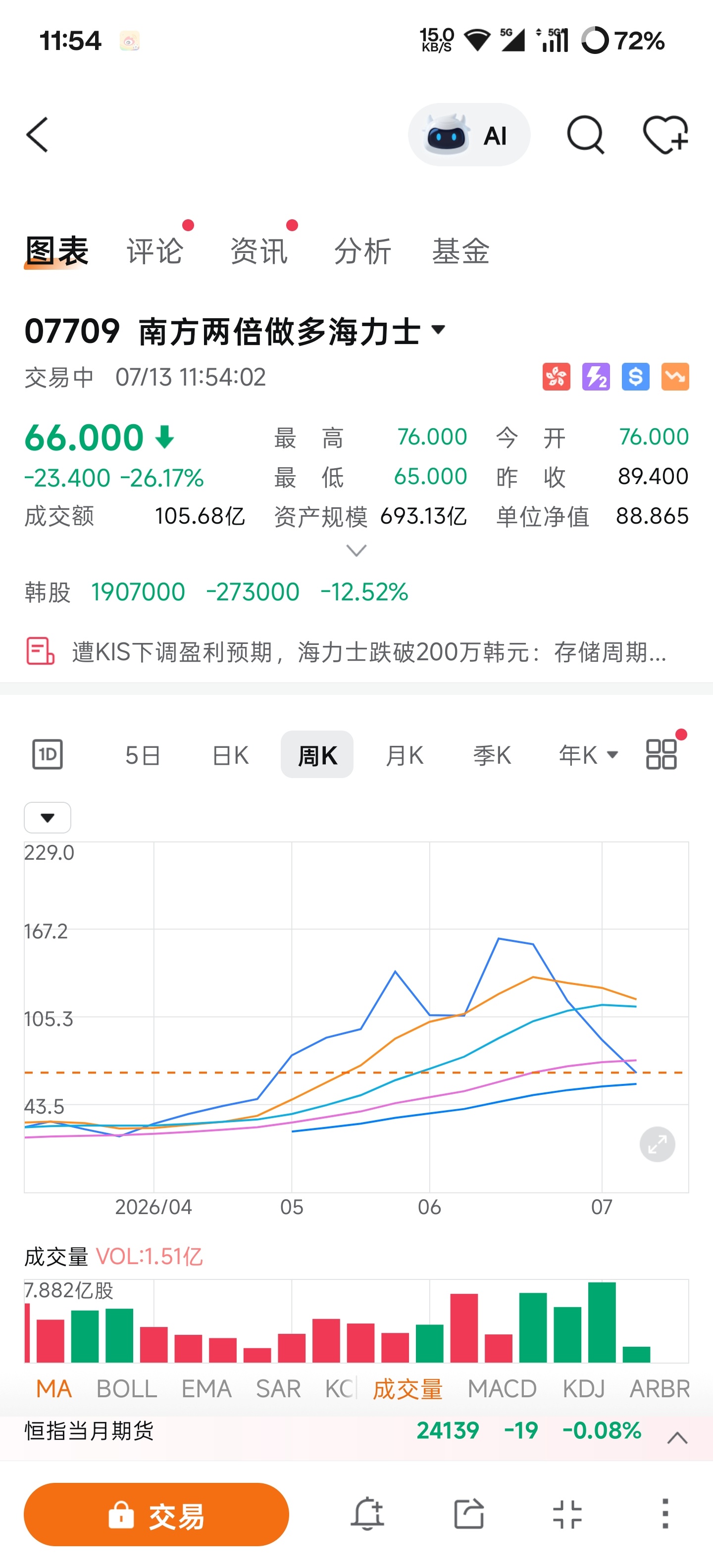Tap the 韩股 1907000 quote row

[x=217, y=591]
